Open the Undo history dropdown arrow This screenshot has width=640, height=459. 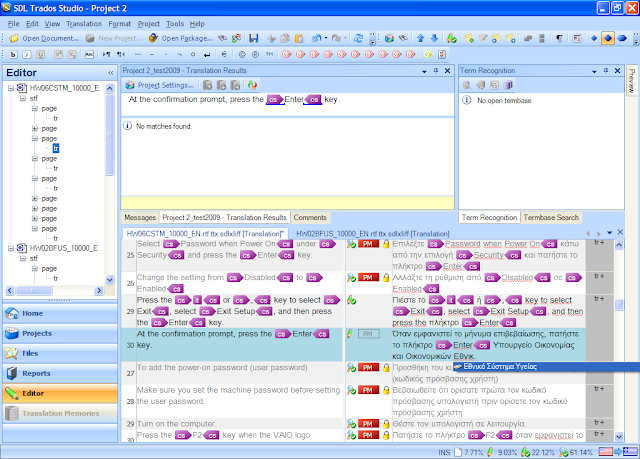pyautogui.click(x=326, y=38)
